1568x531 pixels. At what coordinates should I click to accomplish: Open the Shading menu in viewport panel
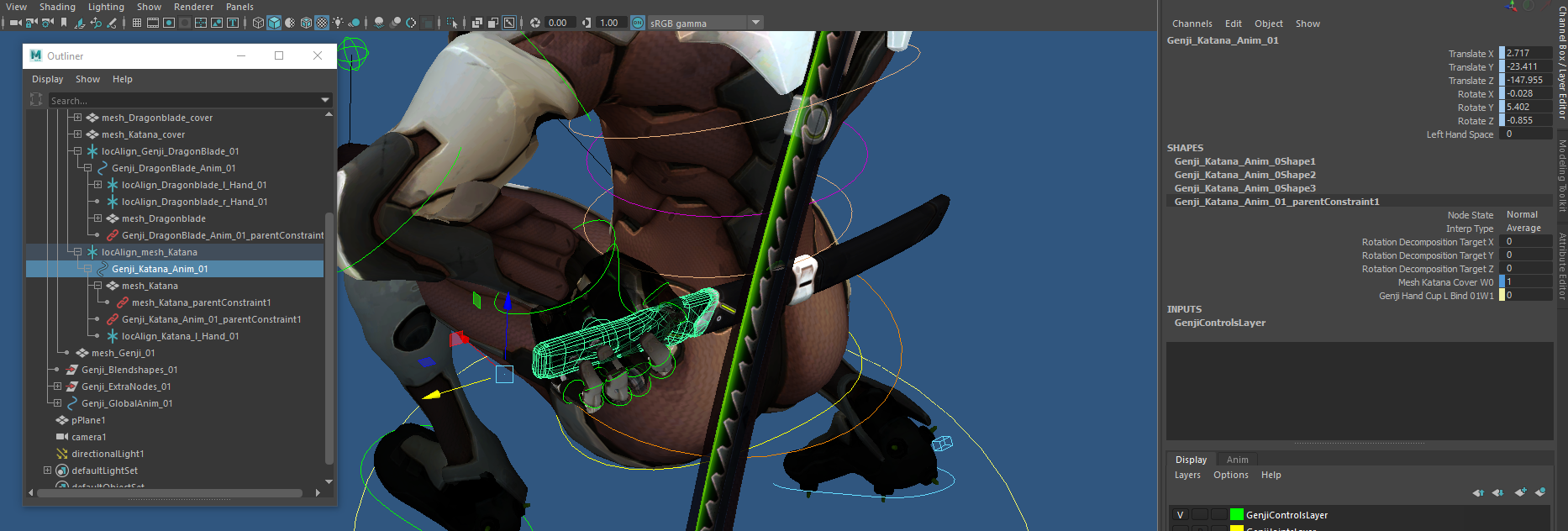tap(57, 7)
